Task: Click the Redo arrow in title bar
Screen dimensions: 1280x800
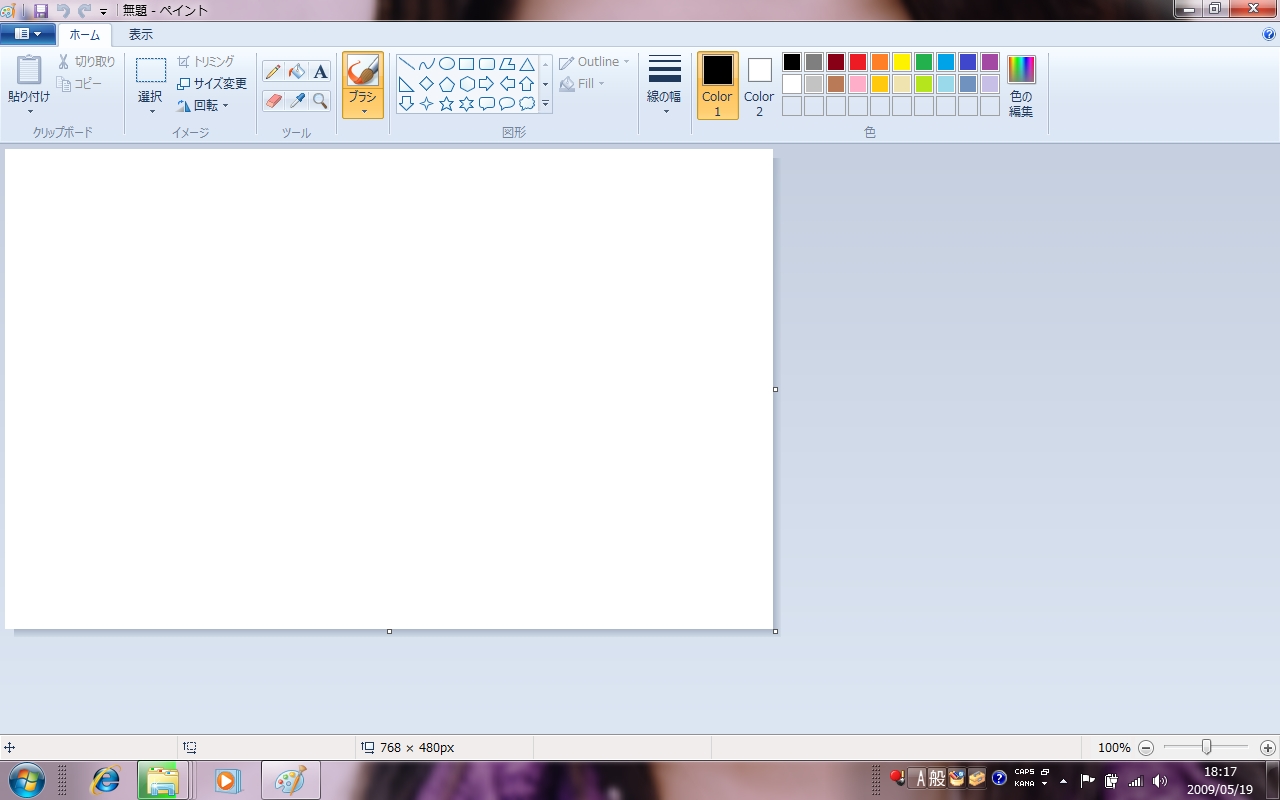Action: 84,10
